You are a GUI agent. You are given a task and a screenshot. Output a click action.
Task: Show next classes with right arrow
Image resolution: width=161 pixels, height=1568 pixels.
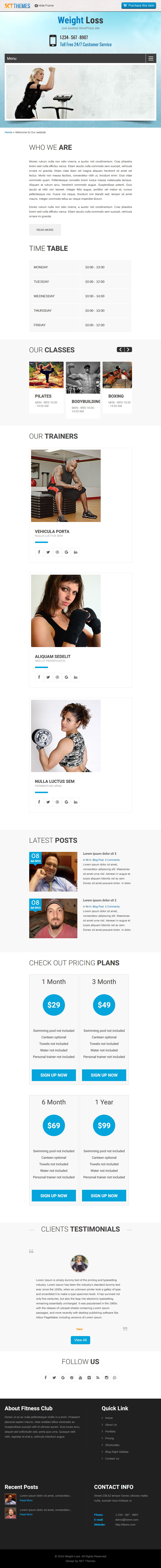pyautogui.click(x=128, y=349)
